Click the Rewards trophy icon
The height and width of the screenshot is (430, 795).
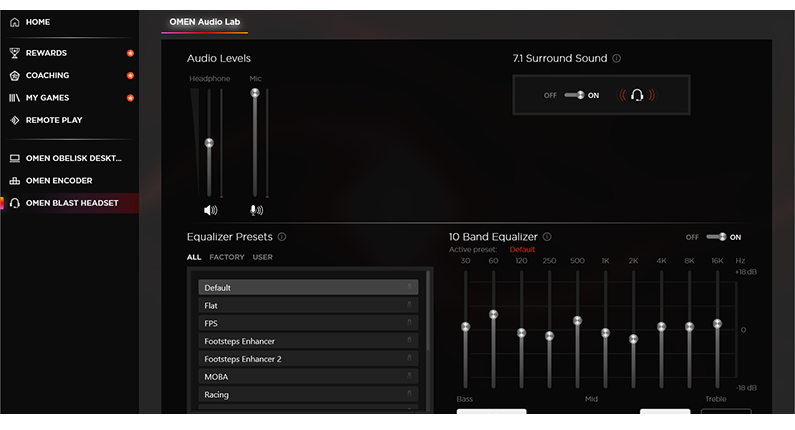15,53
